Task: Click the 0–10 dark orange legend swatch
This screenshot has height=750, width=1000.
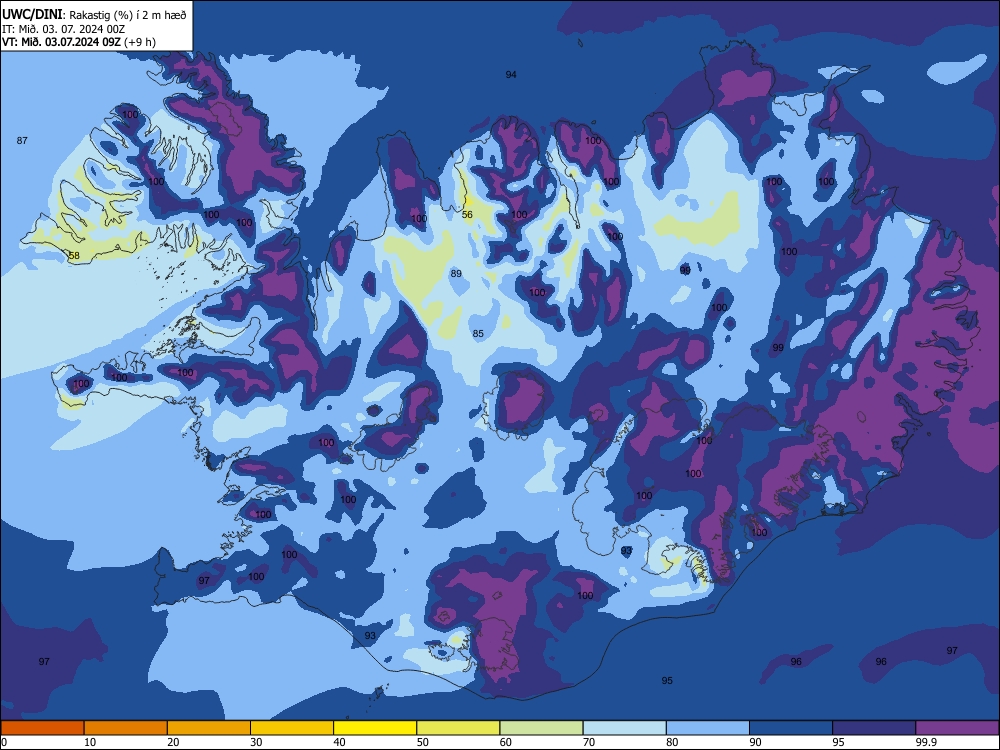Action: [42, 728]
